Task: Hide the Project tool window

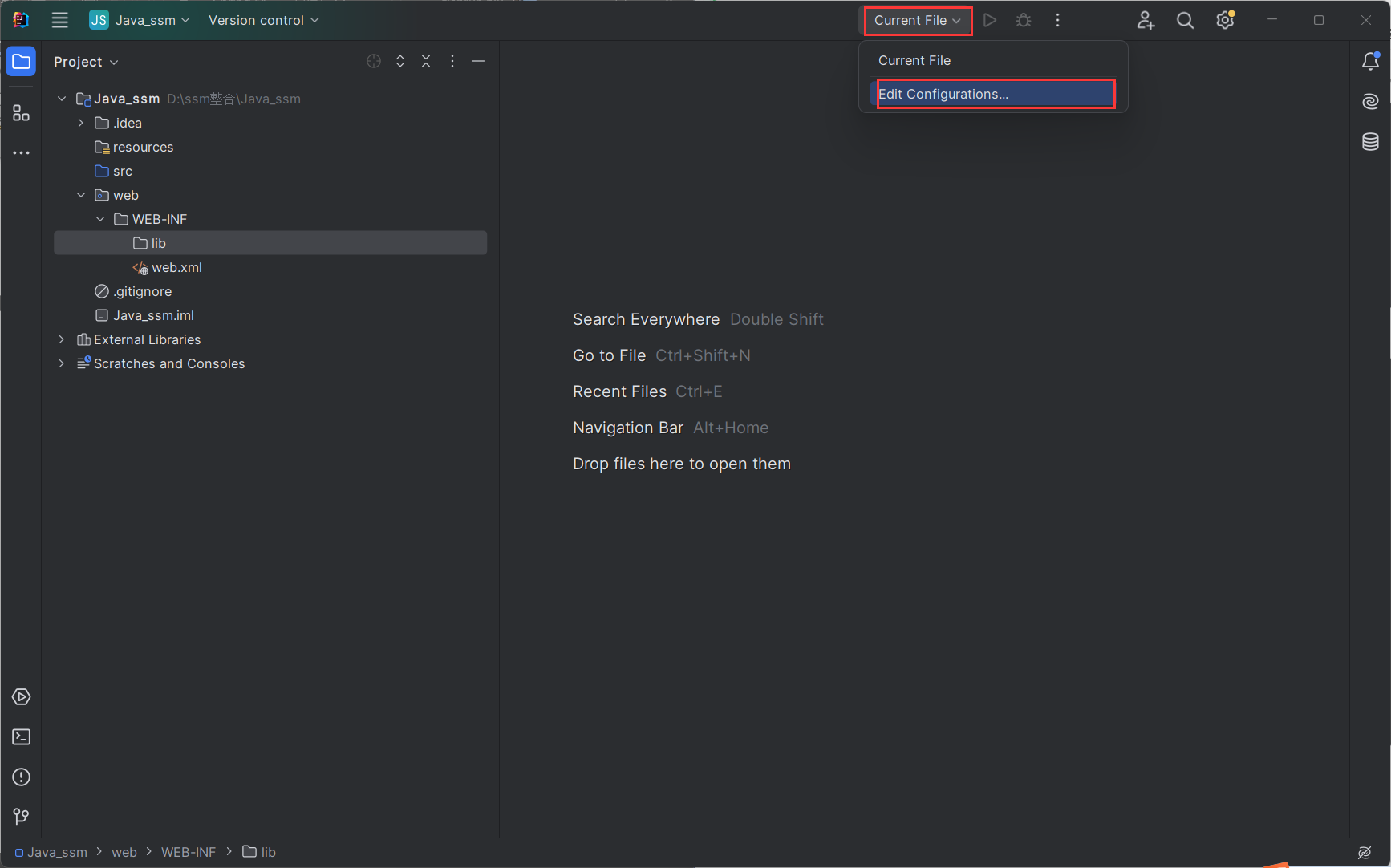Action: tap(478, 62)
